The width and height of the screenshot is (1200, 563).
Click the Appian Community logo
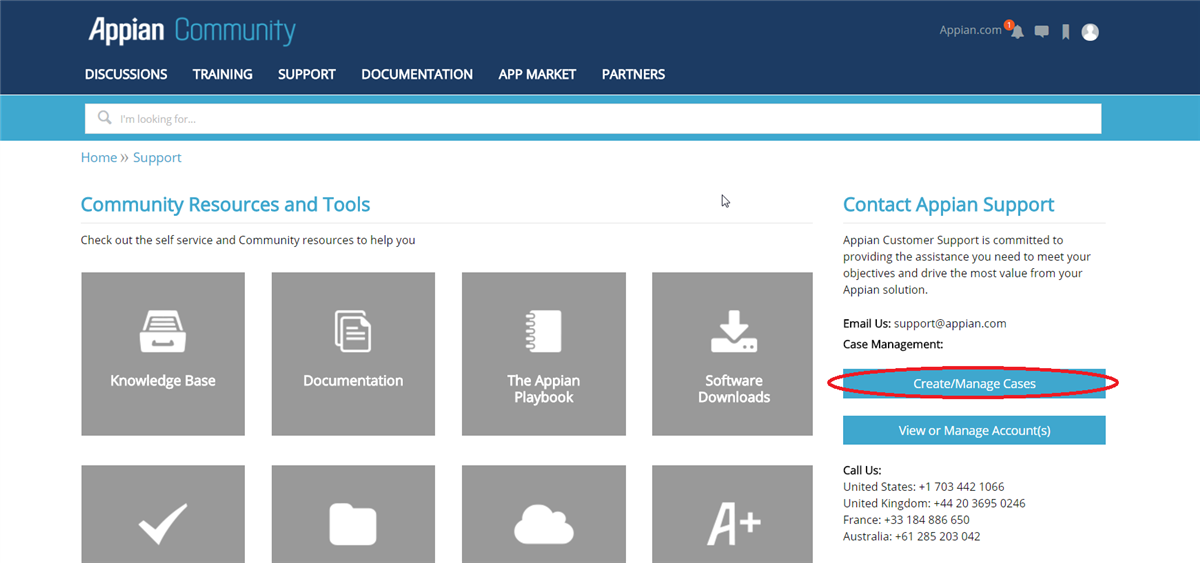tap(192, 30)
